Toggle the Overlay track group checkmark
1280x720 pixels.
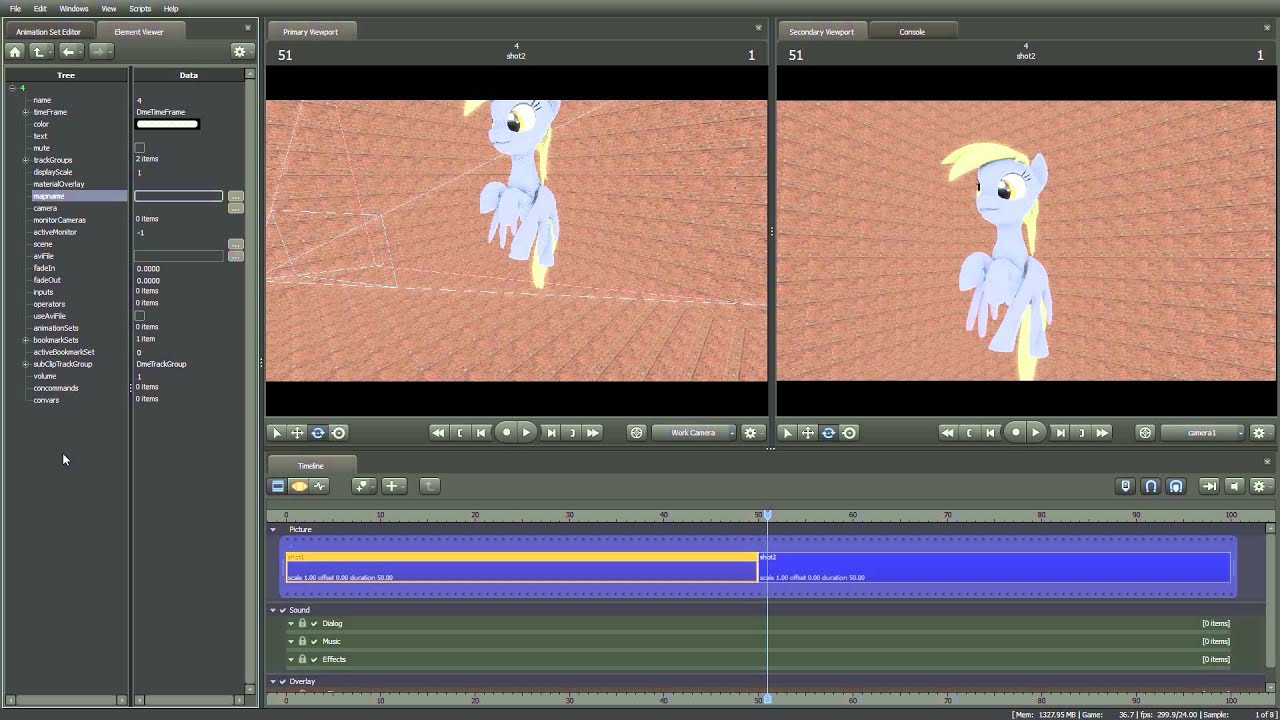[283, 682]
